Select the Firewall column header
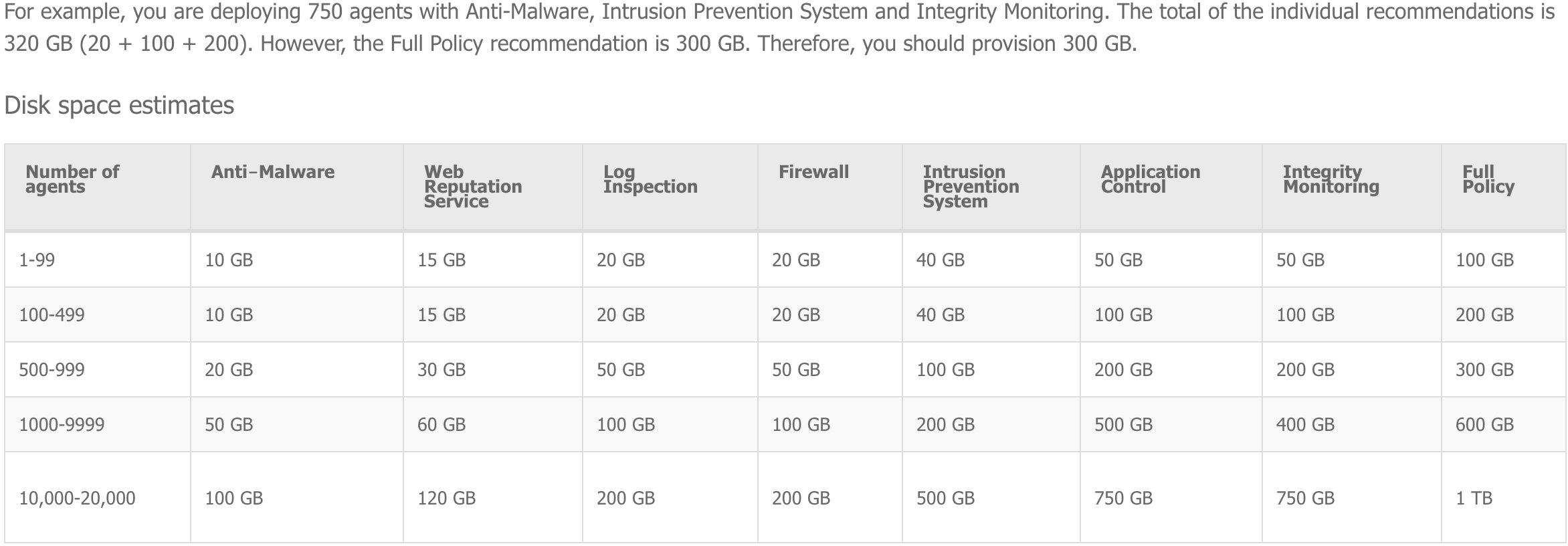Screen dimensions: 1568x546 813,172
